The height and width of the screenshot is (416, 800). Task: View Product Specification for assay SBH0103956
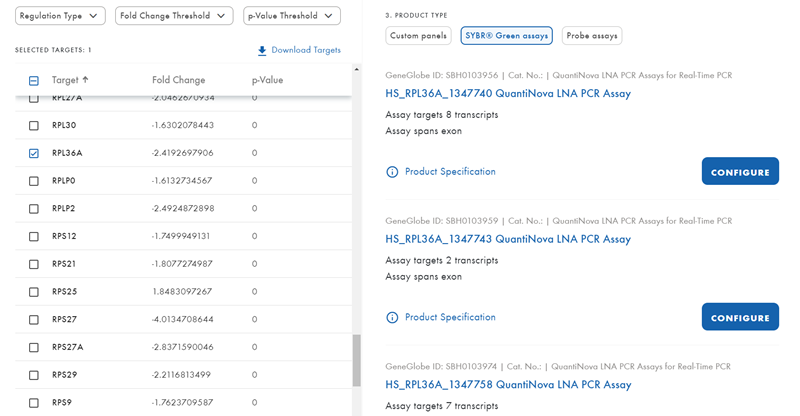[450, 172]
